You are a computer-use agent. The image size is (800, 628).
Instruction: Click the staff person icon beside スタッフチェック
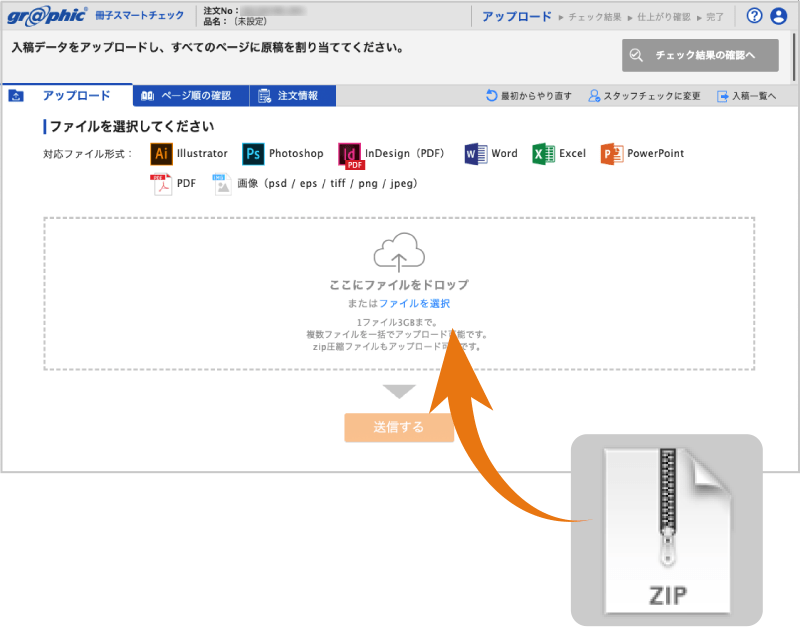(x=594, y=95)
